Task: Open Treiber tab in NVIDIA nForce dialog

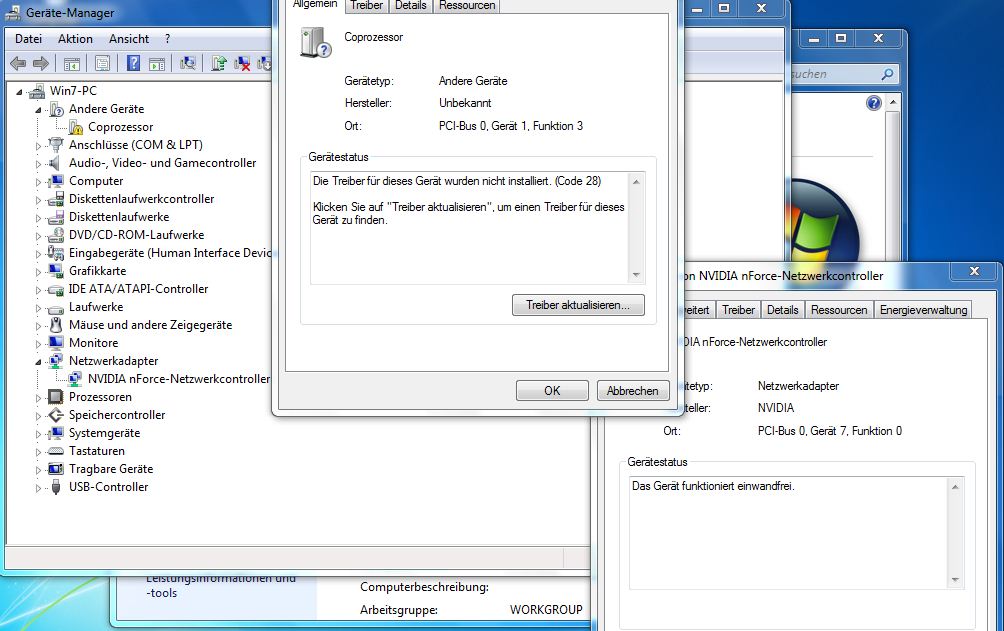Action: [x=738, y=310]
